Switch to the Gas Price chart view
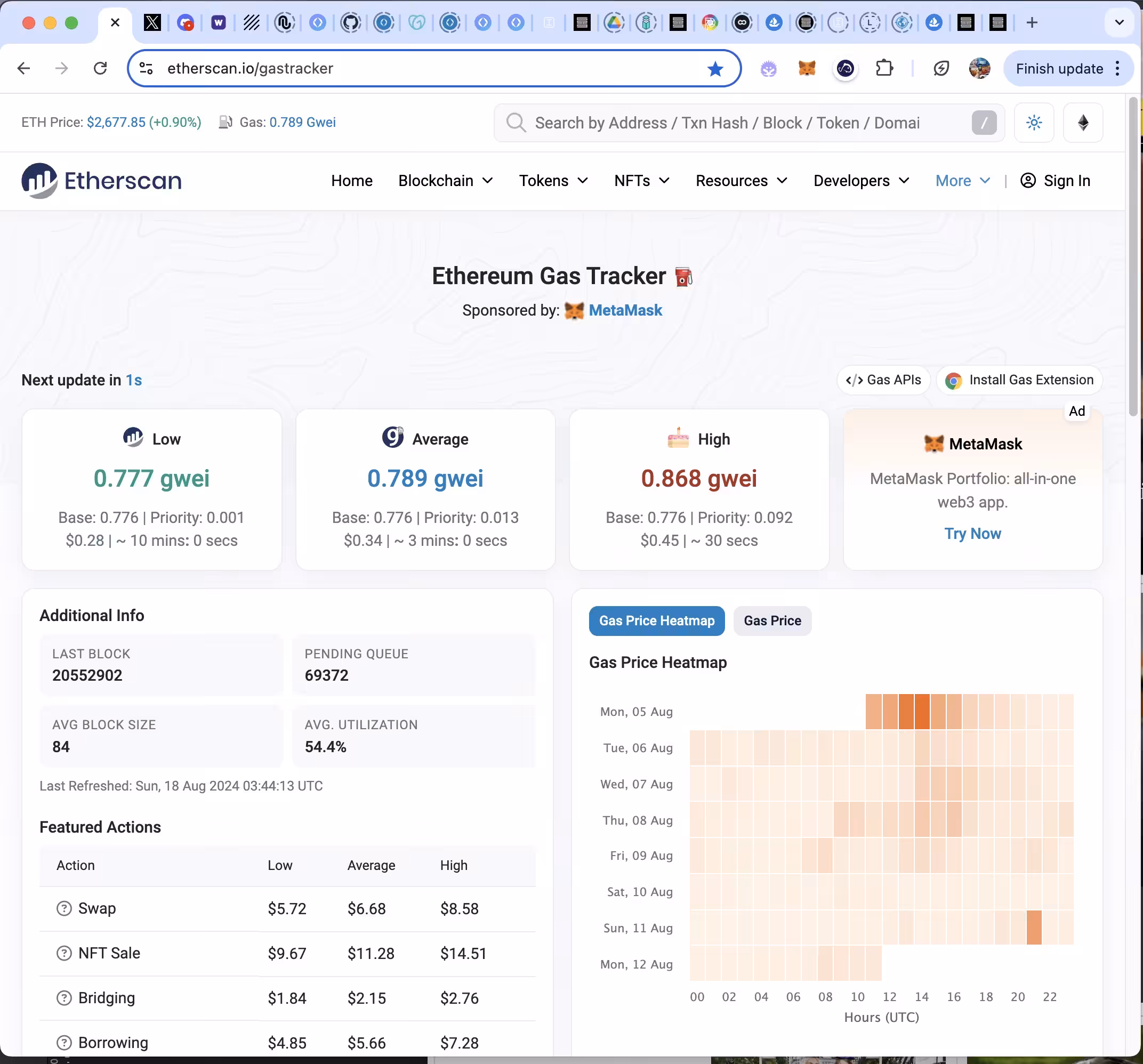The image size is (1143, 1064). click(x=772, y=621)
